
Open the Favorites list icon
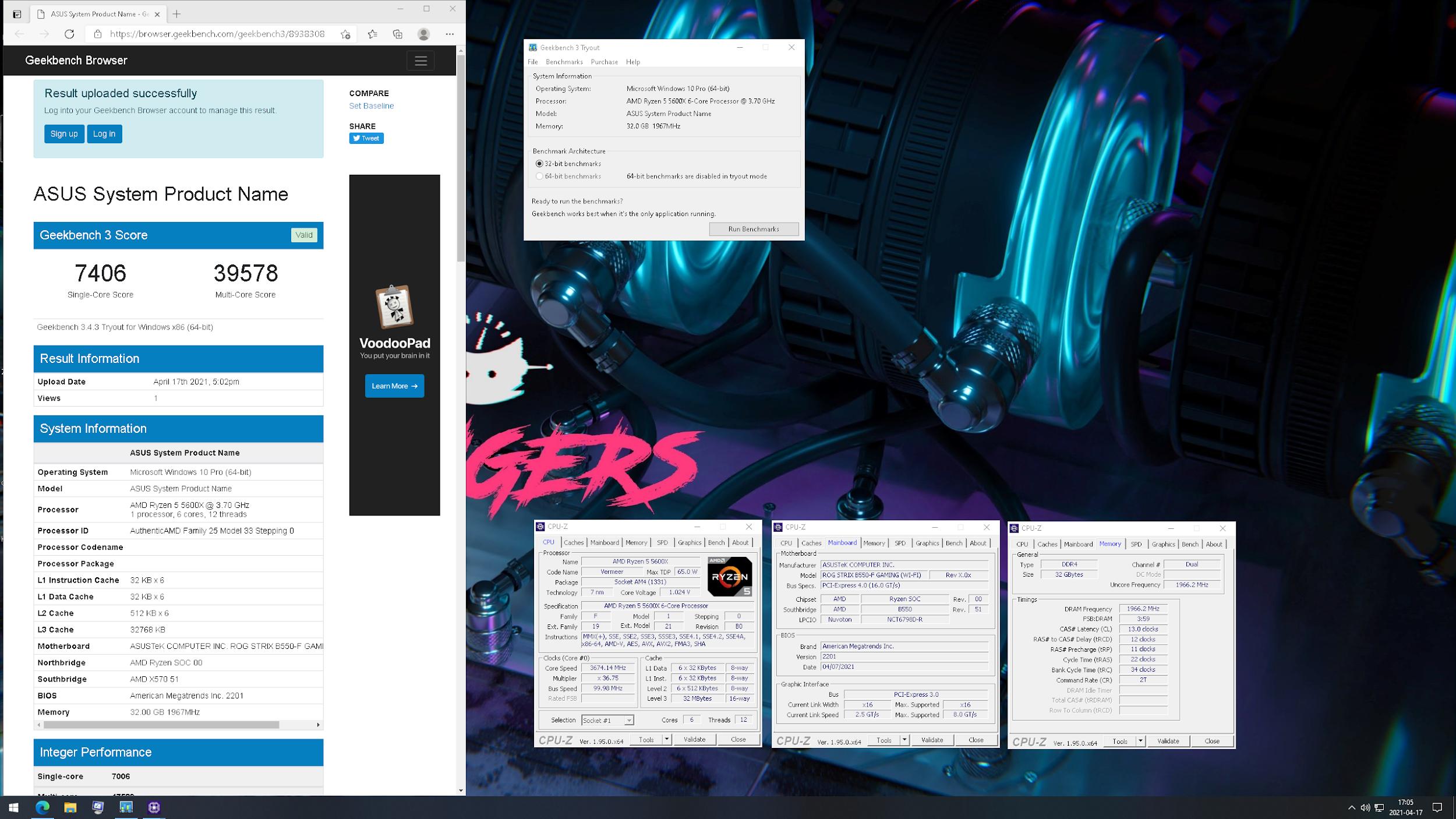click(x=373, y=34)
